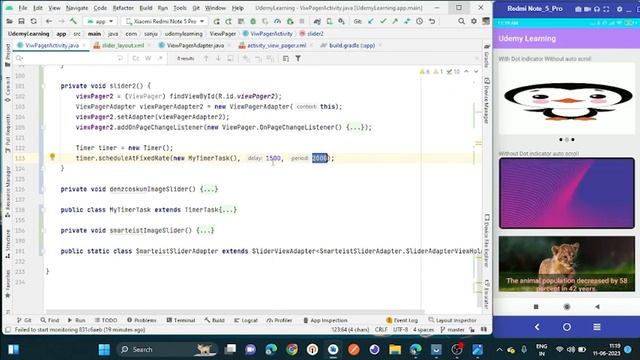Open the app run configuration dropdown
640x360 pixels.
(100, 21)
